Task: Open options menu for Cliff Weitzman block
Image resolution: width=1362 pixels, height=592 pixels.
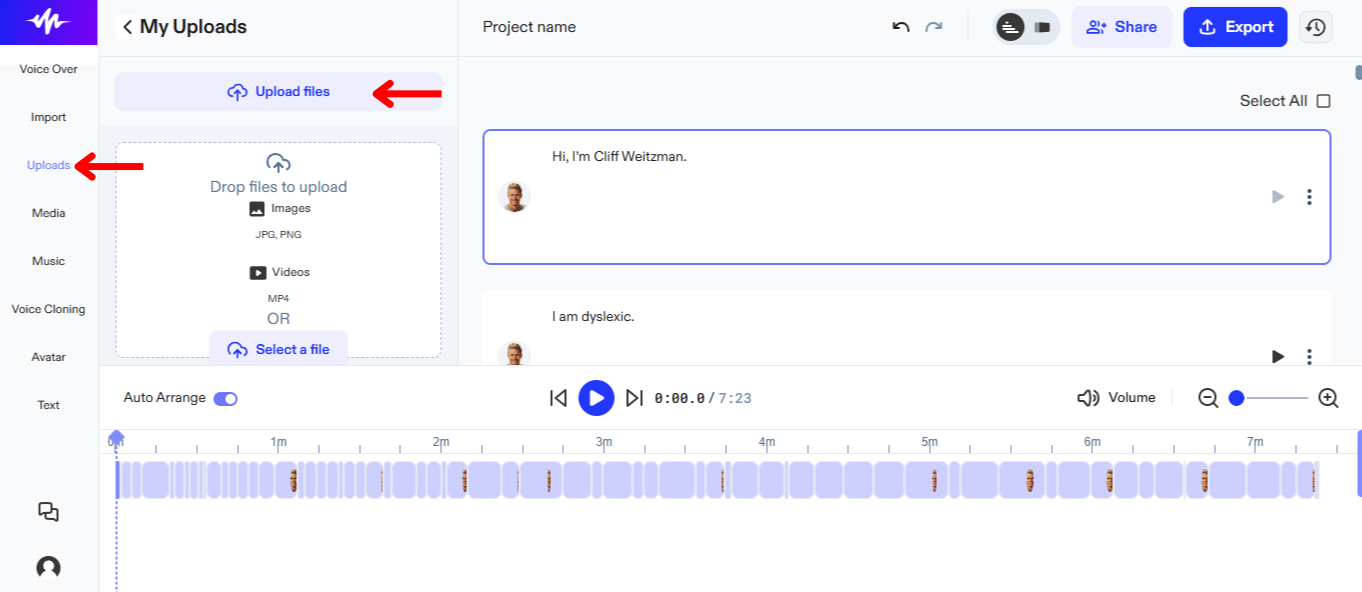Action: (1309, 197)
